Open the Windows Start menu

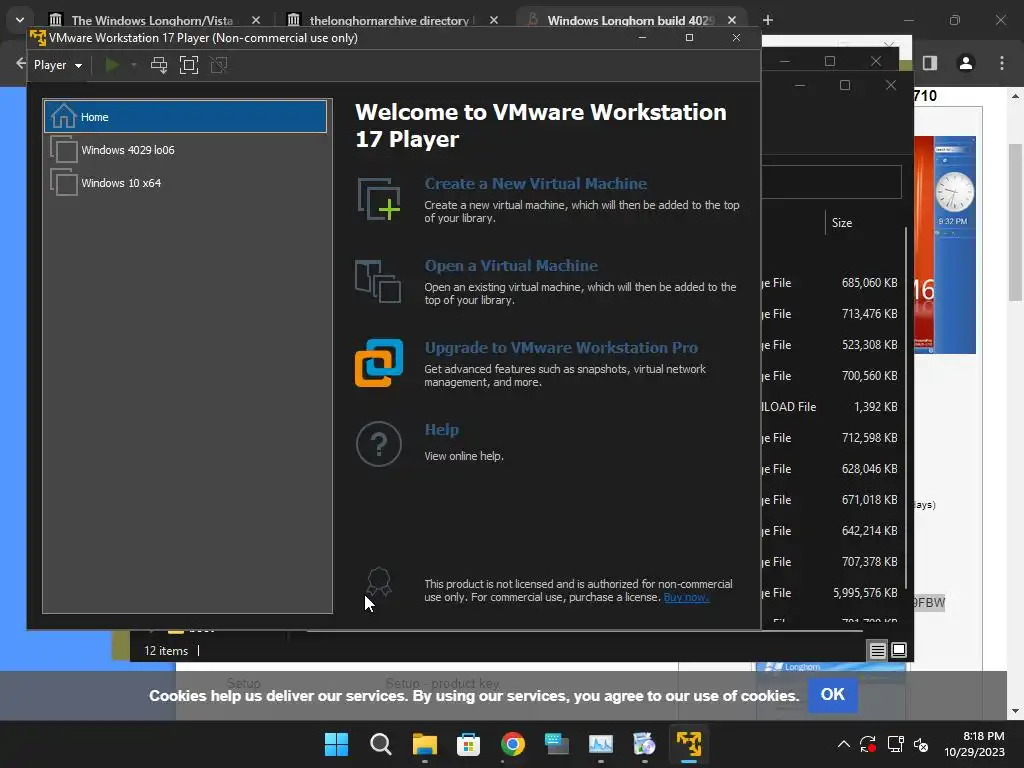click(x=336, y=744)
